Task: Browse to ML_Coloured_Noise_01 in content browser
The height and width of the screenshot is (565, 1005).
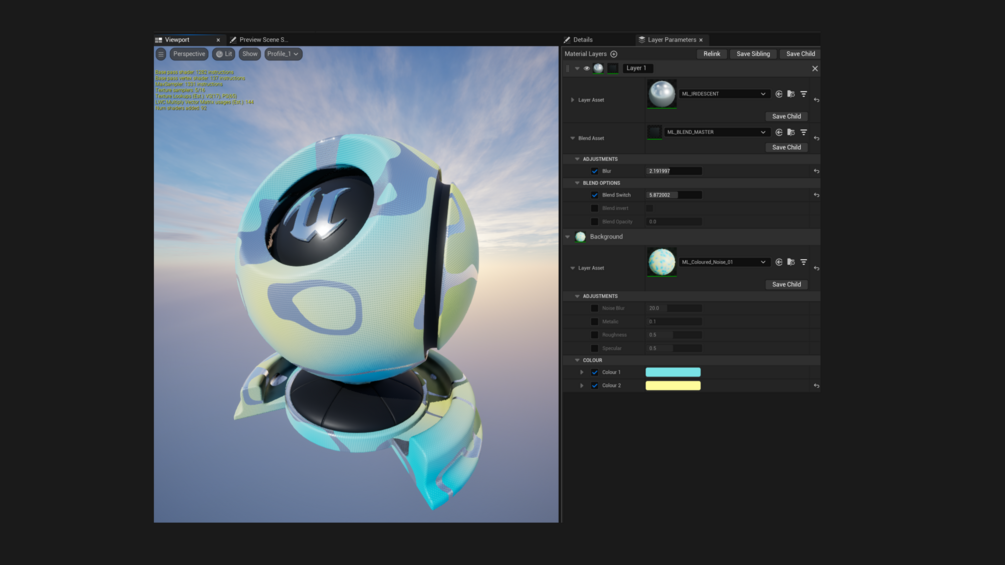Action: [791, 262]
